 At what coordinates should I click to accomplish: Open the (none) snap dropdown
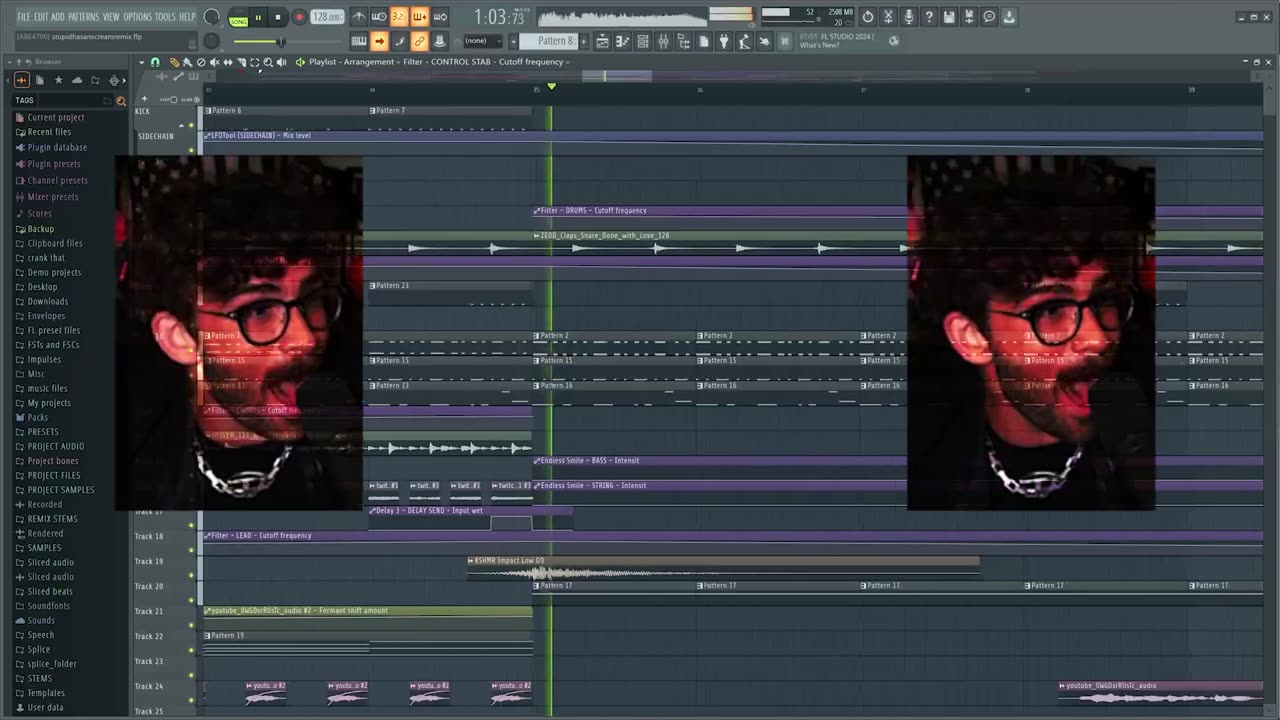483,41
